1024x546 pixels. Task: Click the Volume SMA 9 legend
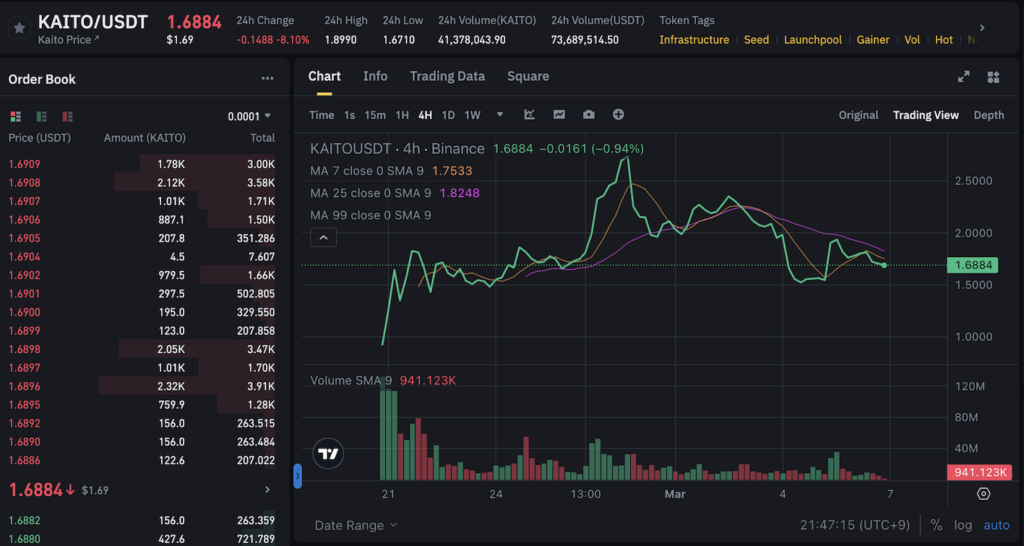pos(383,380)
